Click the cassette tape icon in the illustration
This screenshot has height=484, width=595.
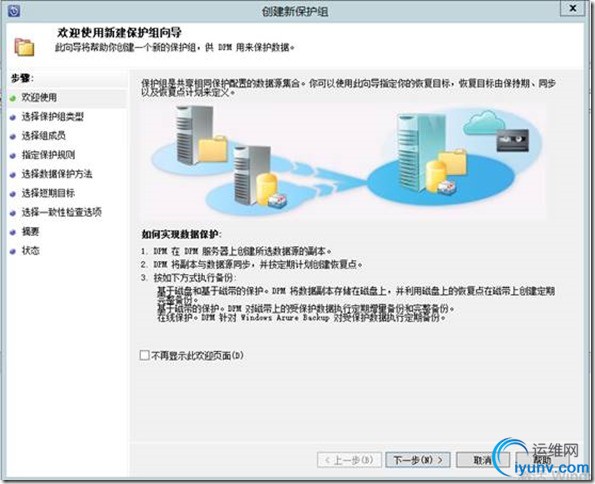pos(513,140)
